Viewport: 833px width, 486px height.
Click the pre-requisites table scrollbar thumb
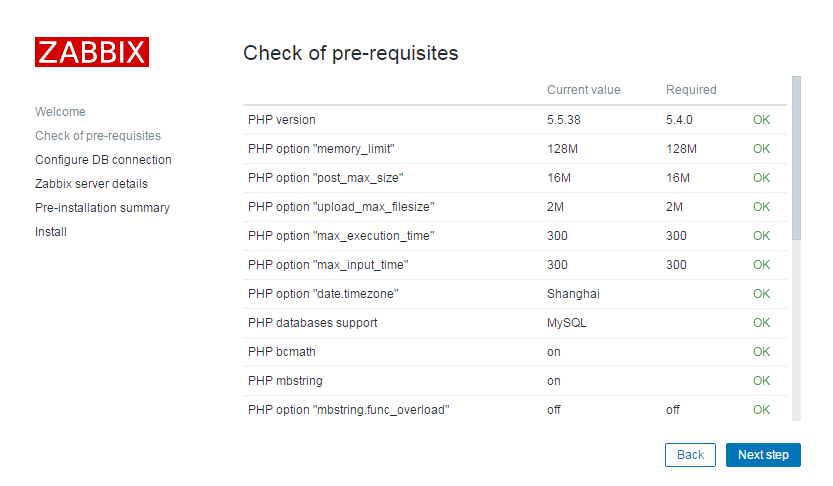[796, 158]
